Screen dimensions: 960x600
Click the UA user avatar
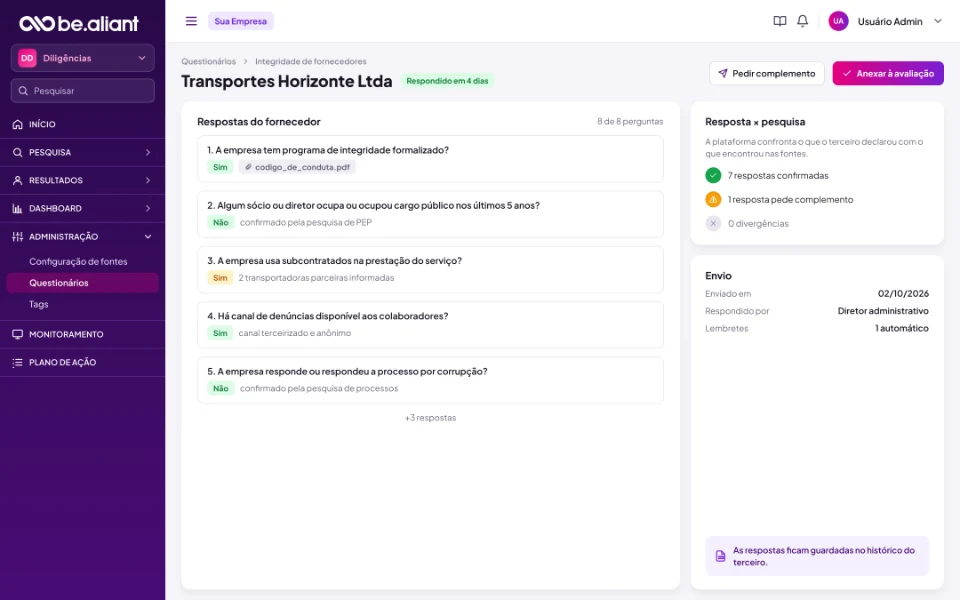click(838, 21)
